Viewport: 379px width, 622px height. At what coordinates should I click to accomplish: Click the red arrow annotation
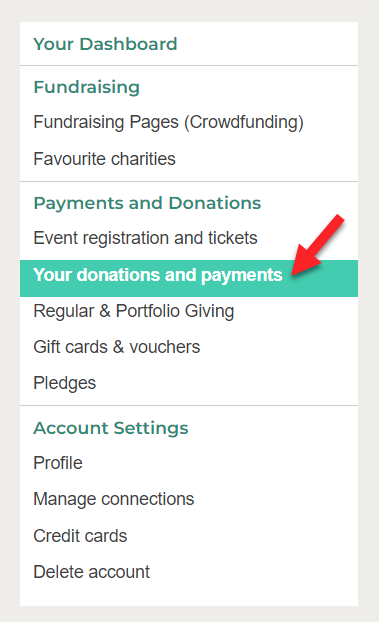click(317, 245)
